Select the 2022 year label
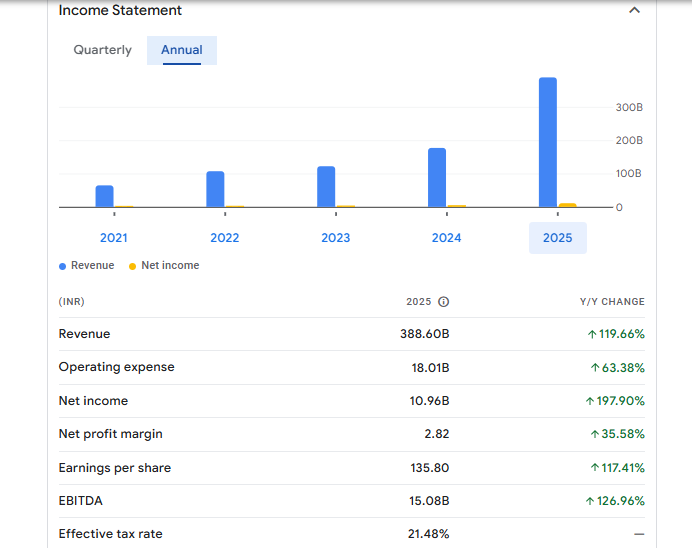This screenshot has width=692, height=548. (225, 238)
